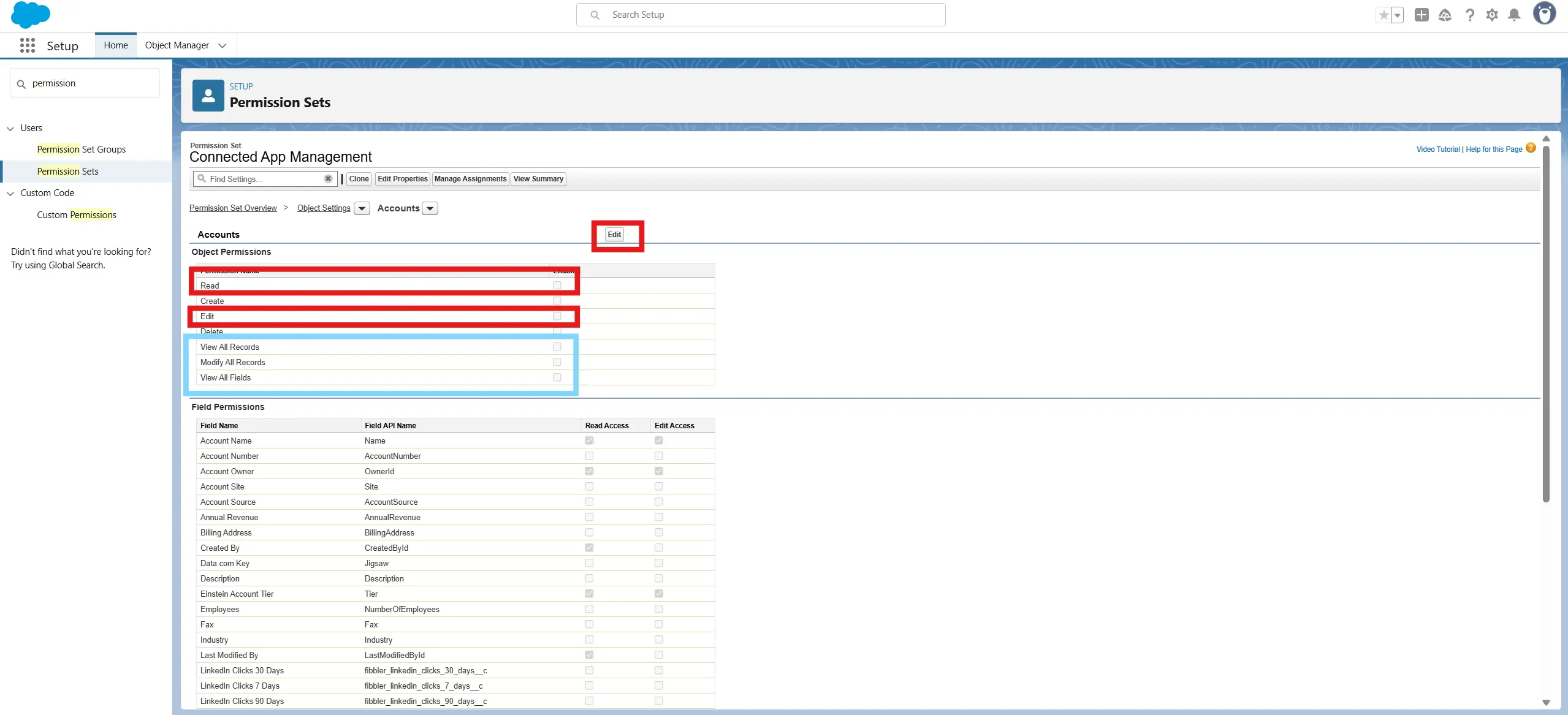Open the Accounts object dropdown arrow
1568x715 pixels.
pyautogui.click(x=430, y=208)
